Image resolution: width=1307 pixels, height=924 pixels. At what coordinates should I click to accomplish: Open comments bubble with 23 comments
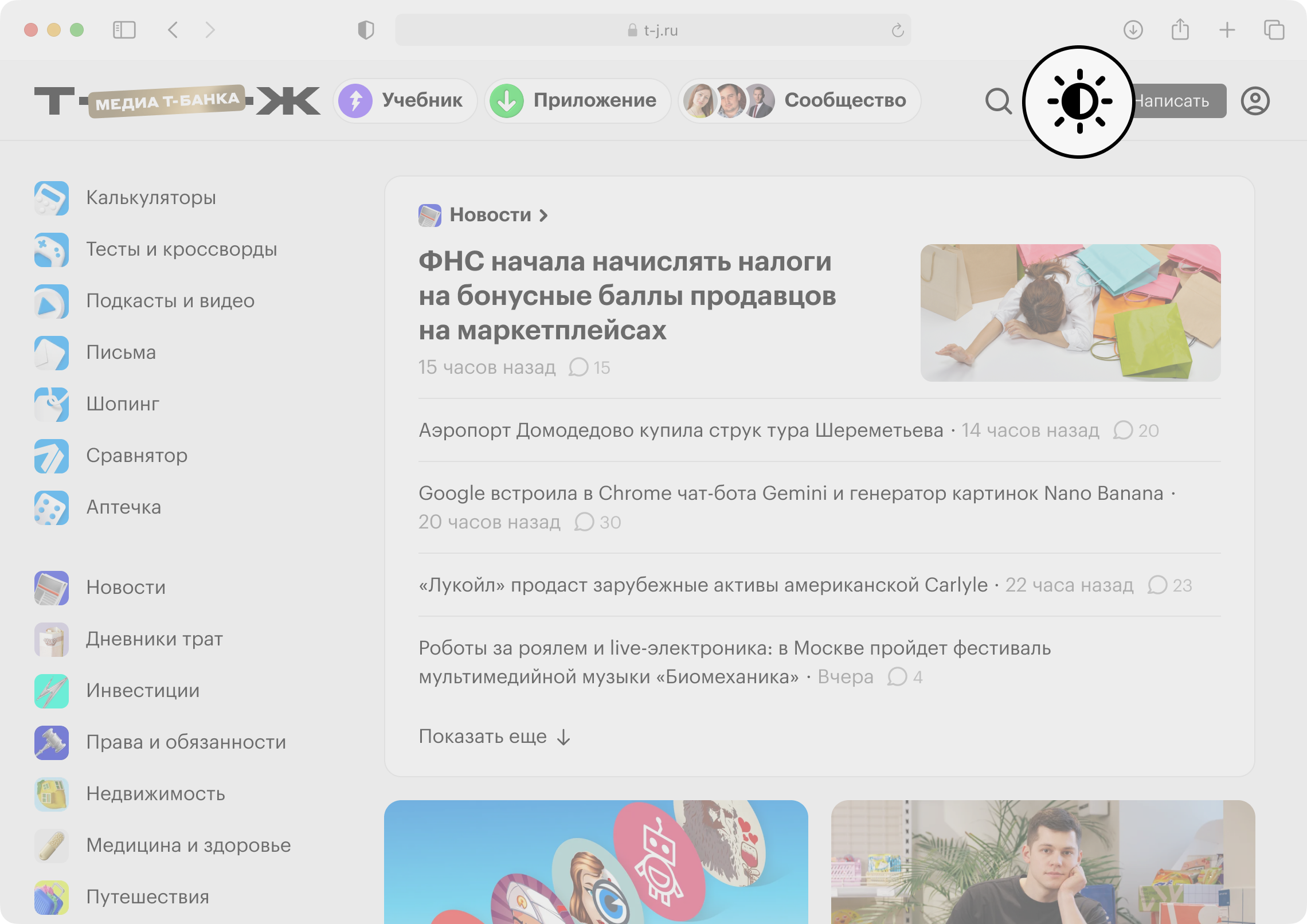(x=1169, y=585)
